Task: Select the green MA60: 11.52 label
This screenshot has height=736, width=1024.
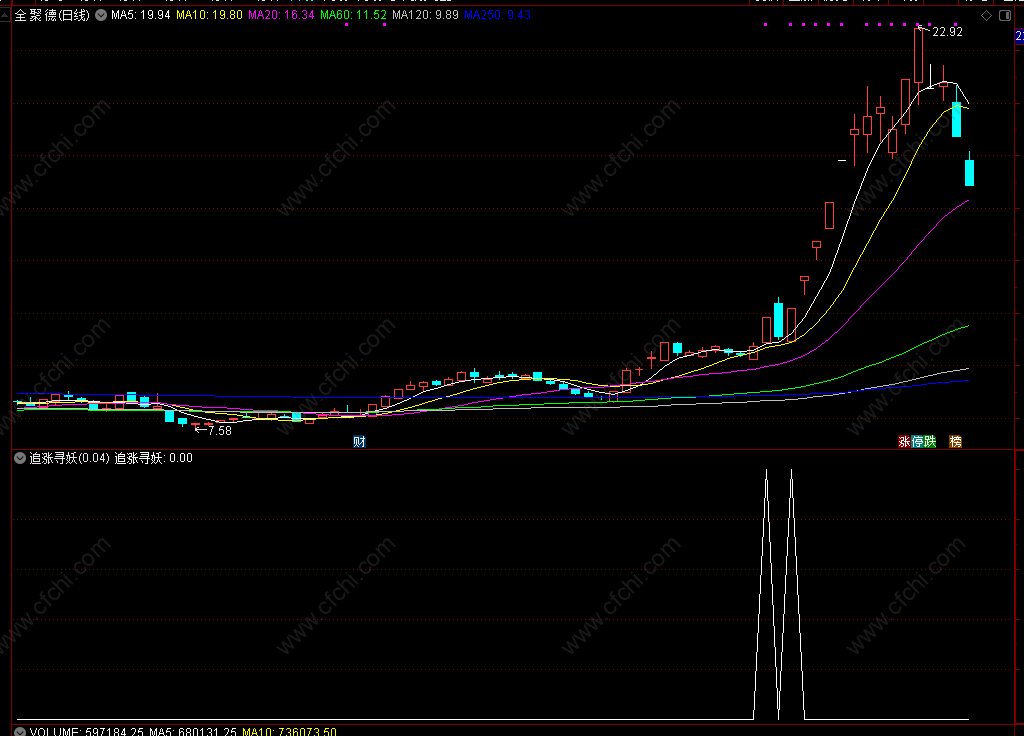Action: (x=353, y=15)
